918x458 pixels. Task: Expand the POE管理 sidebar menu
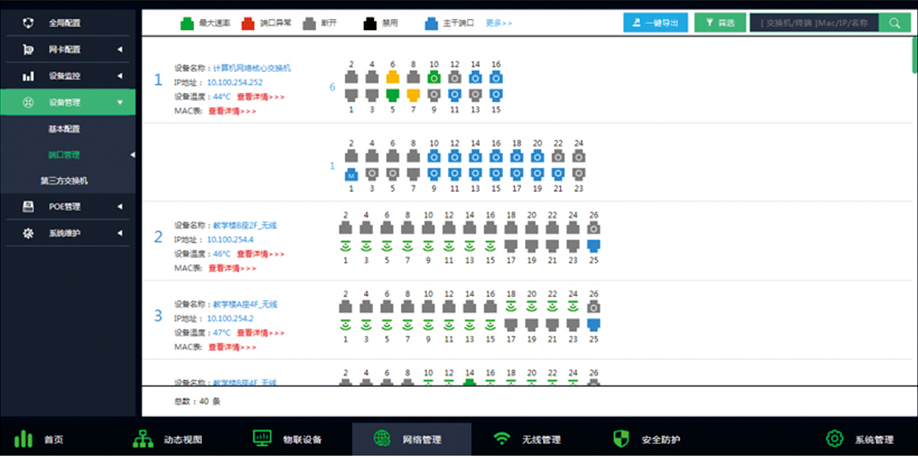120,207
